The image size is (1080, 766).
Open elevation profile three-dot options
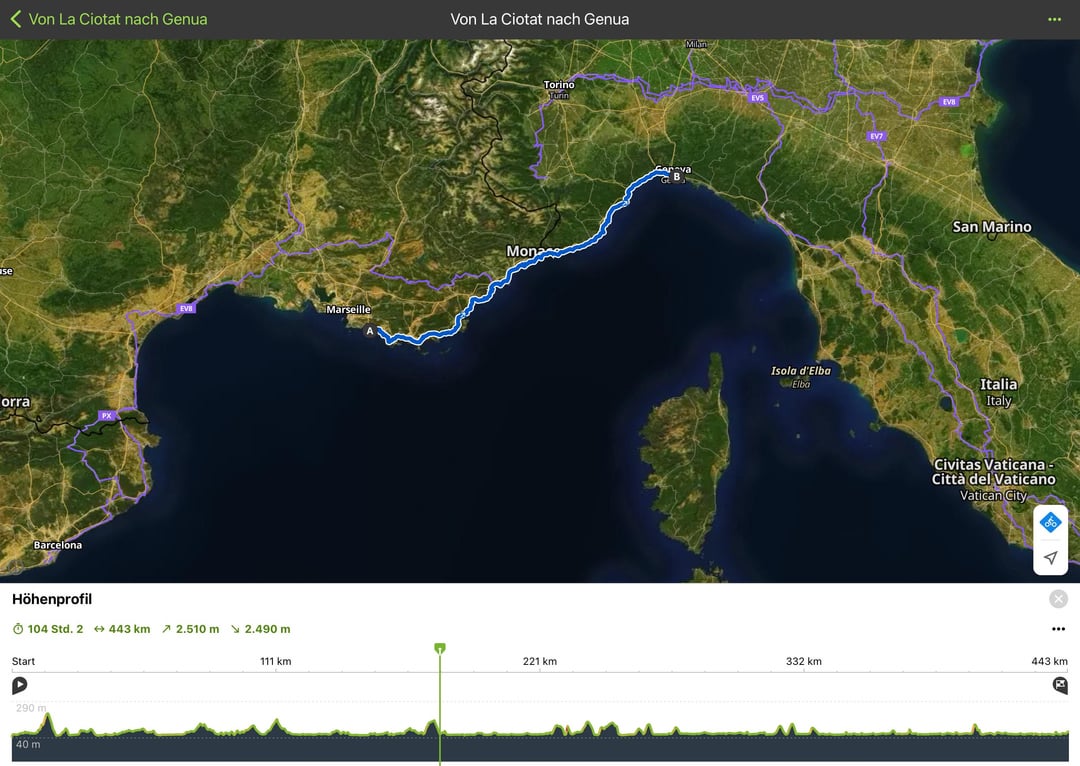(1059, 629)
